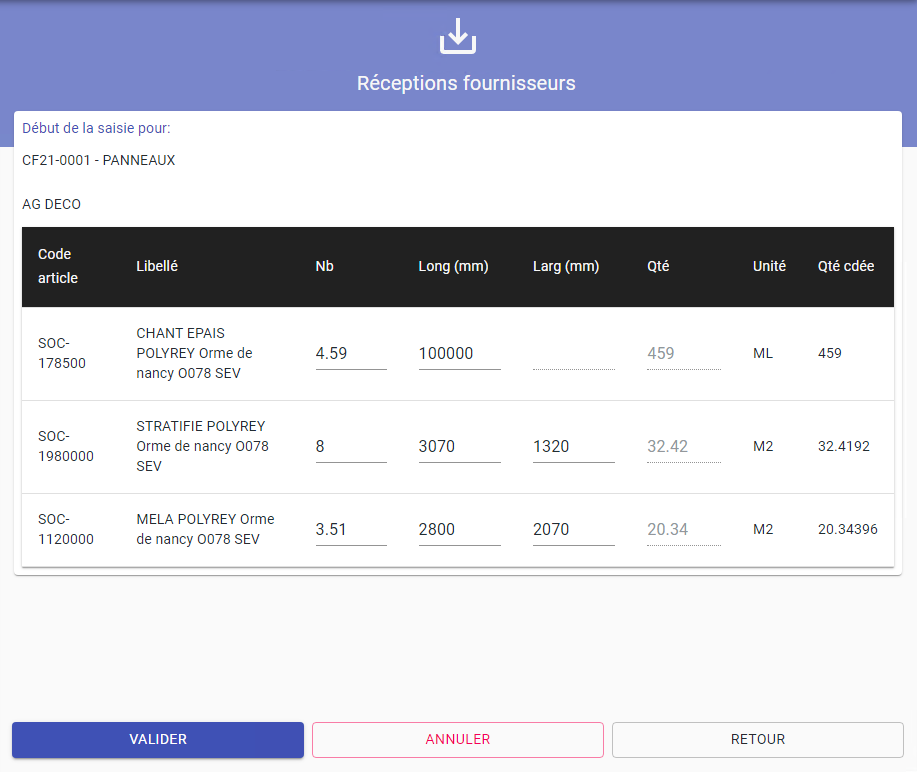Edit Nb field for CHANT EPAIS row

[x=350, y=354]
